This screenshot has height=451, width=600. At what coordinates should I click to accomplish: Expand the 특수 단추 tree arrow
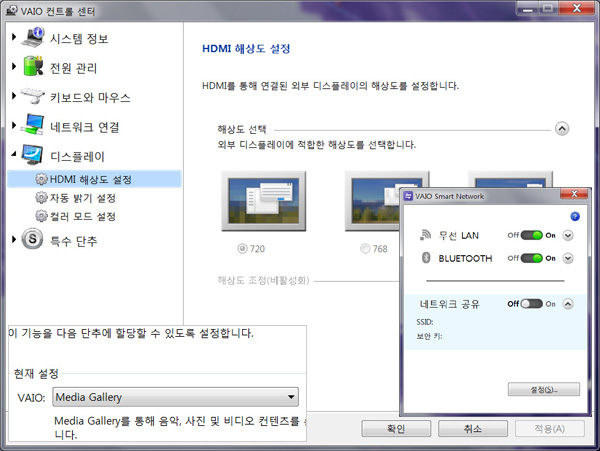coord(14,239)
